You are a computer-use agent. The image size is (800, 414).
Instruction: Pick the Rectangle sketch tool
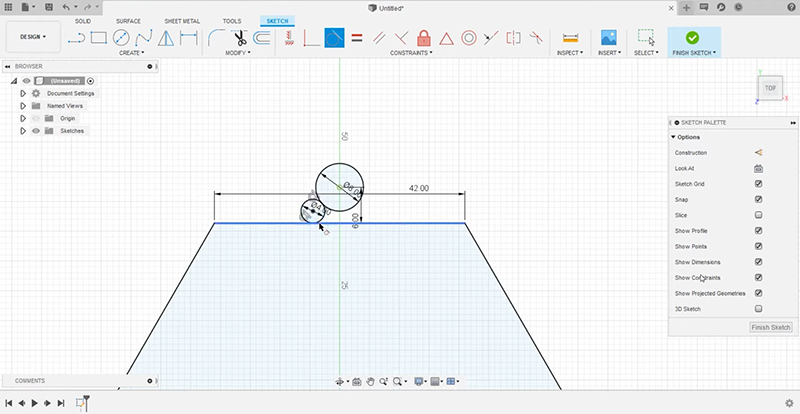pyautogui.click(x=99, y=38)
